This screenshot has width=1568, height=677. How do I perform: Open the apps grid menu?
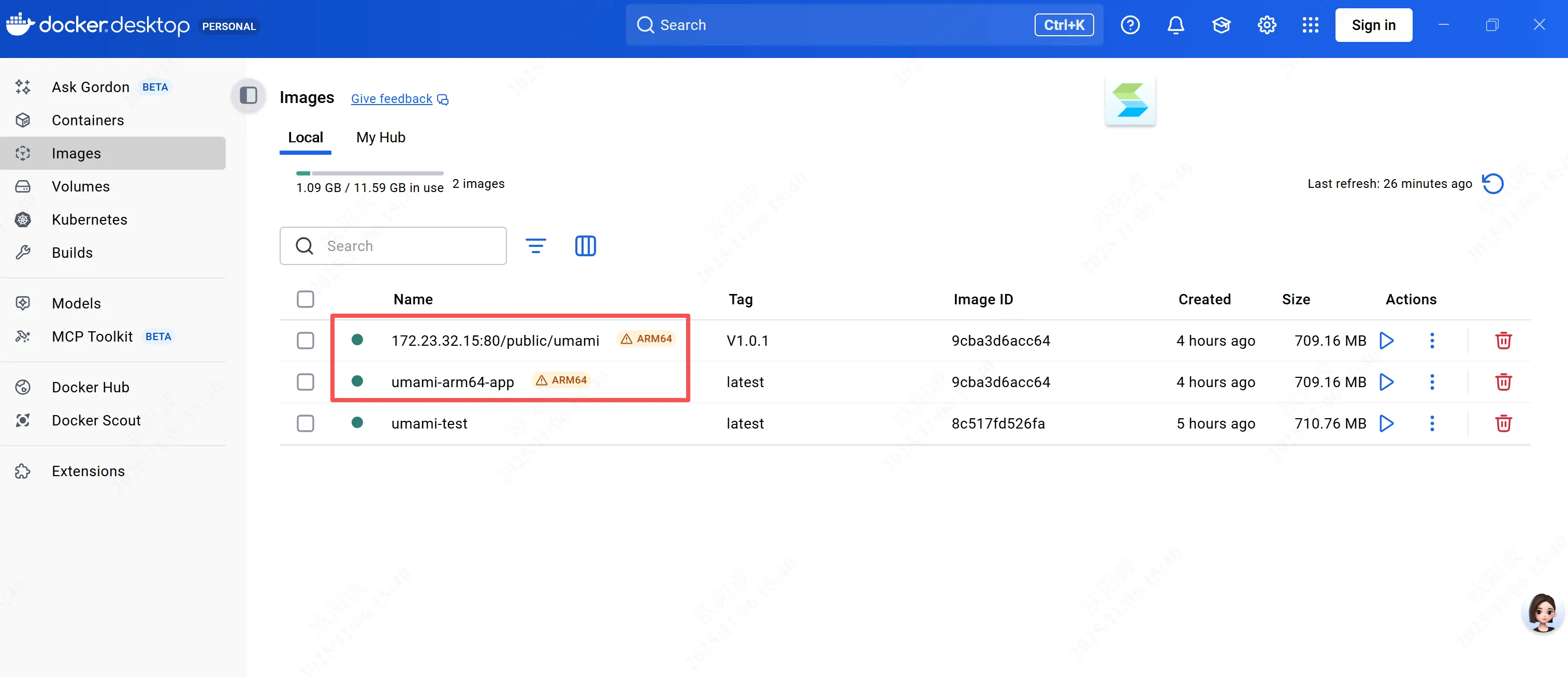[x=1310, y=25]
